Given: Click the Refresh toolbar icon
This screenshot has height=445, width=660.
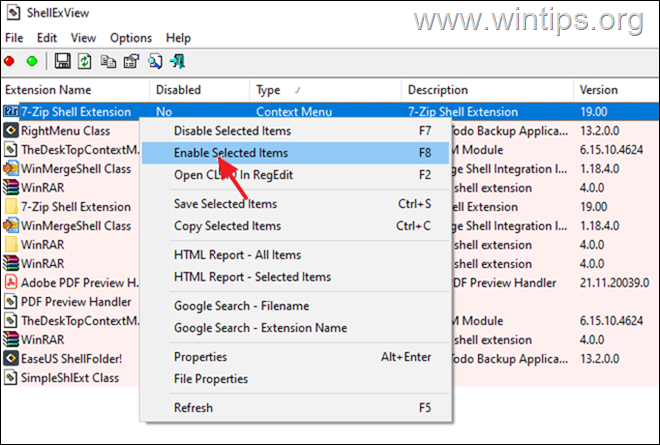Looking at the screenshot, I should tap(85, 61).
